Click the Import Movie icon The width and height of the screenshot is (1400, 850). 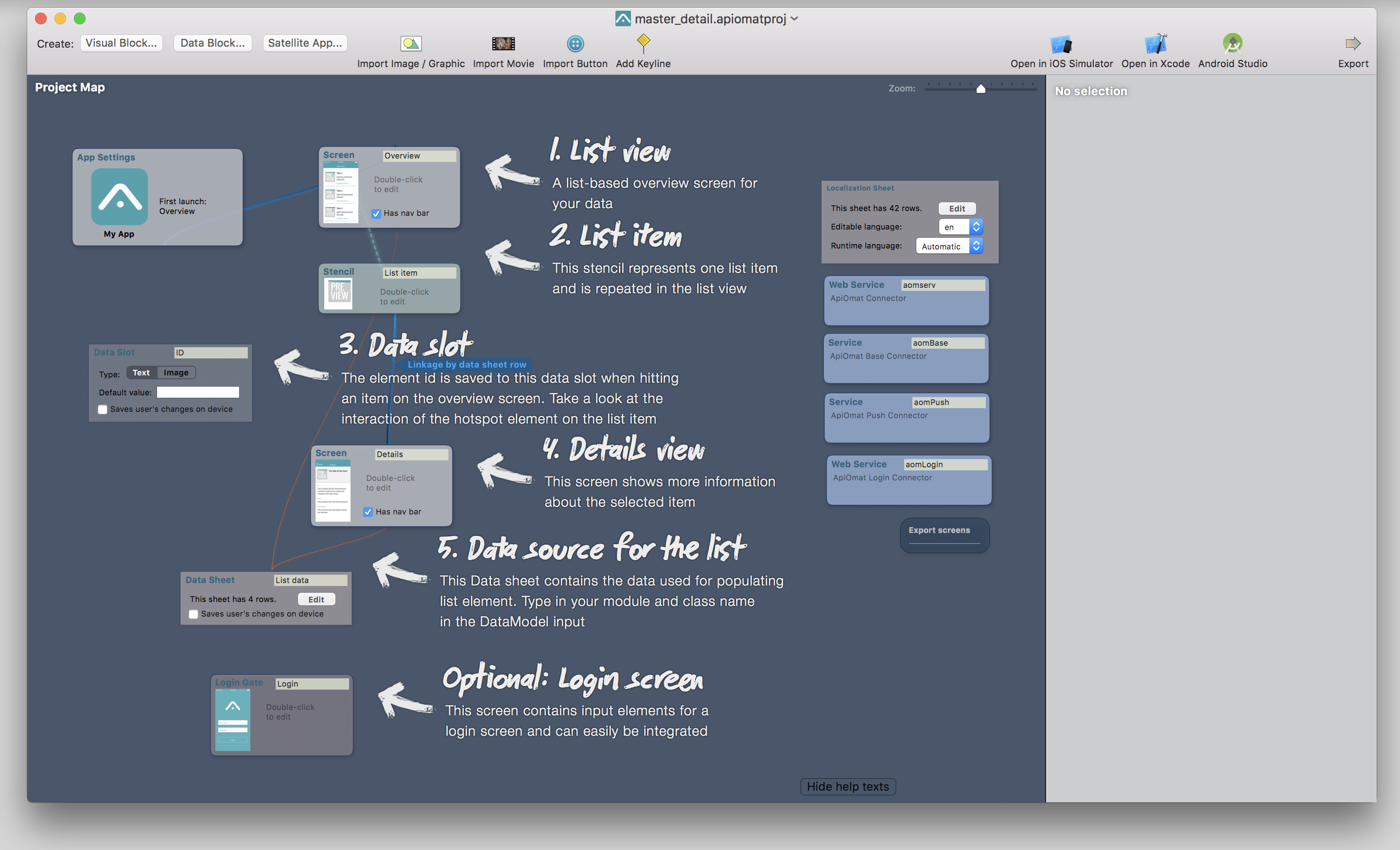coord(504,43)
